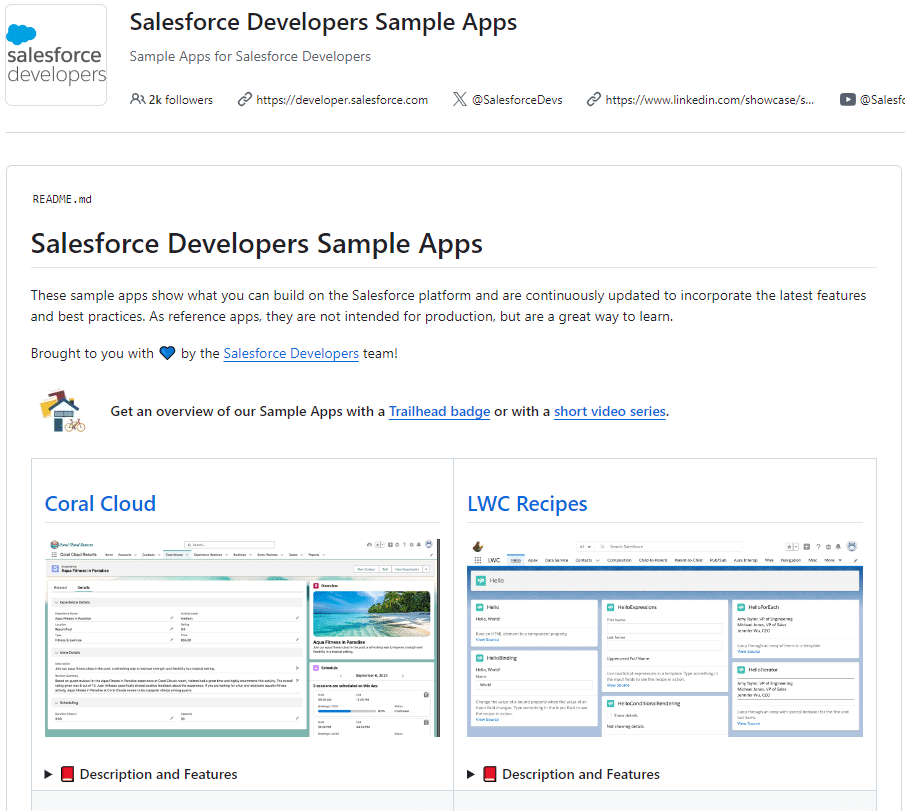The width and height of the screenshot is (905, 811).
Task: Open the LWC Recipes heading link
Action: click(x=528, y=504)
